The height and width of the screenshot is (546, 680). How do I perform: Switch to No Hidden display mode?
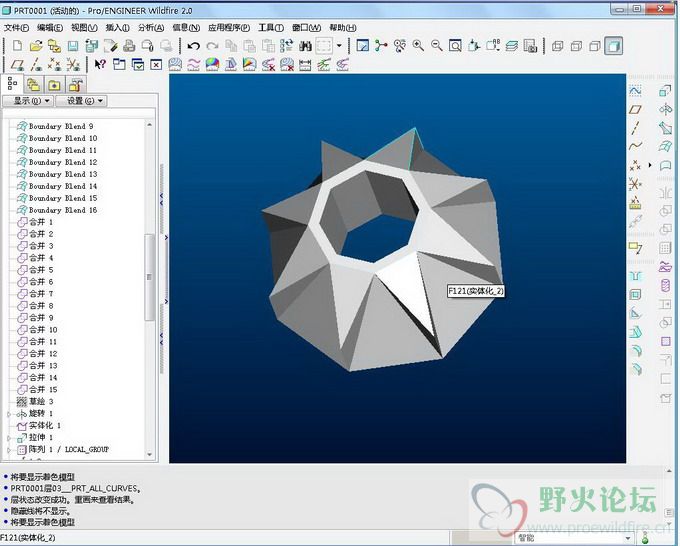(595, 46)
